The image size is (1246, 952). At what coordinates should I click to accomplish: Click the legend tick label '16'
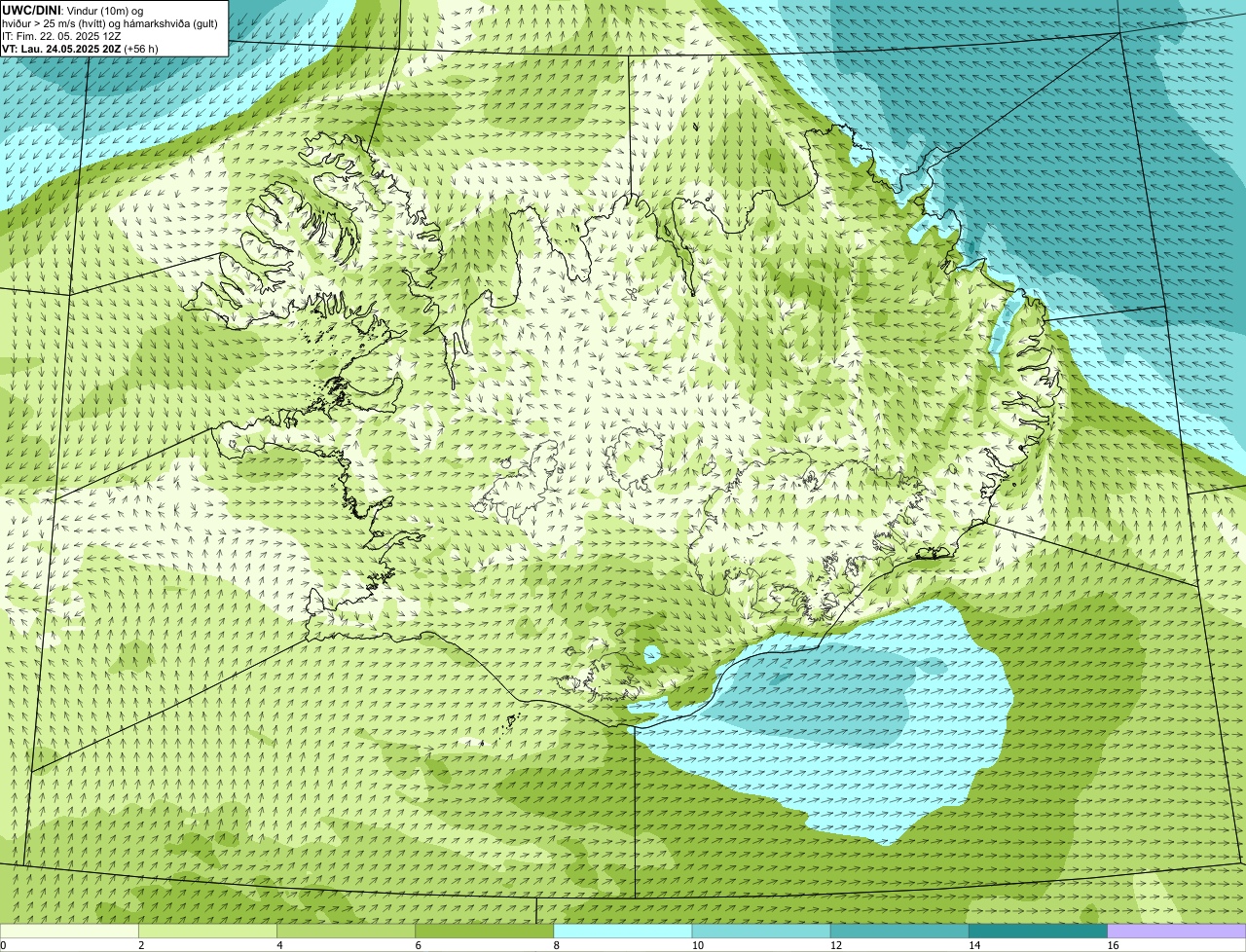click(x=1114, y=945)
